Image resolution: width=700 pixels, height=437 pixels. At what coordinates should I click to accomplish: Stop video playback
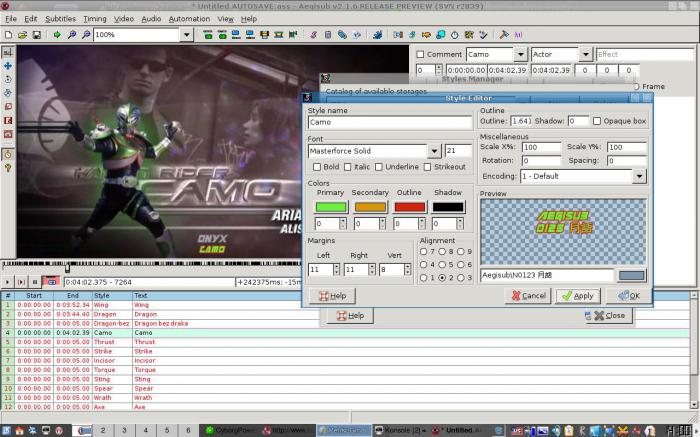(34, 282)
